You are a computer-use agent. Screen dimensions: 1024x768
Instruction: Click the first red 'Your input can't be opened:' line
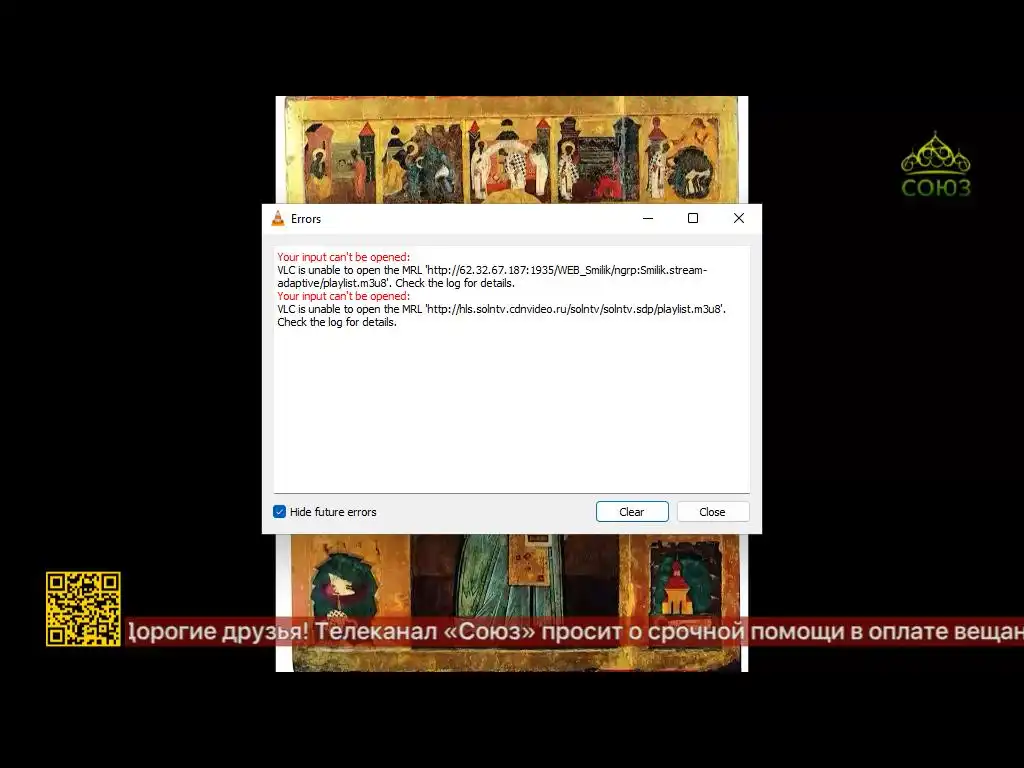click(344, 257)
